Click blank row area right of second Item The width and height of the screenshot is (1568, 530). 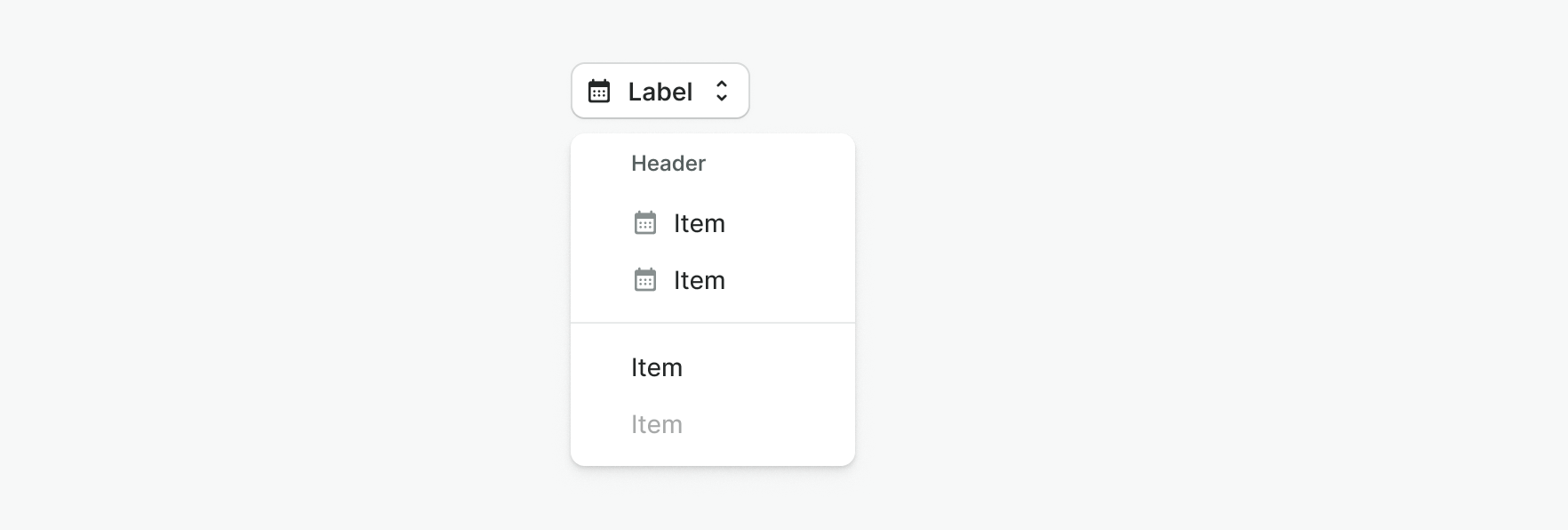pos(791,280)
